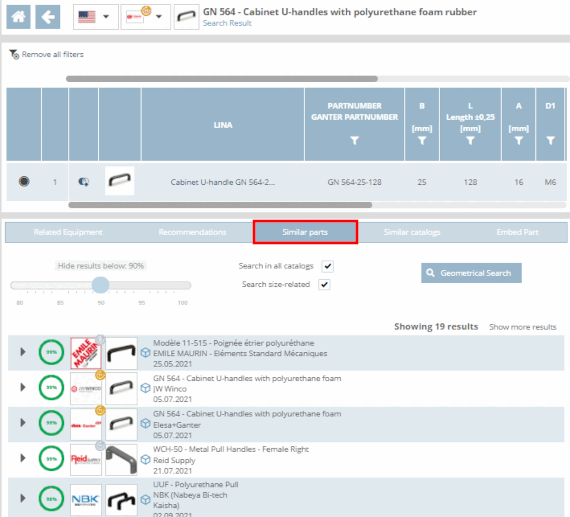Click the 99% match circle for EMILE MAURIN
The height and width of the screenshot is (517, 570).
[51, 352]
